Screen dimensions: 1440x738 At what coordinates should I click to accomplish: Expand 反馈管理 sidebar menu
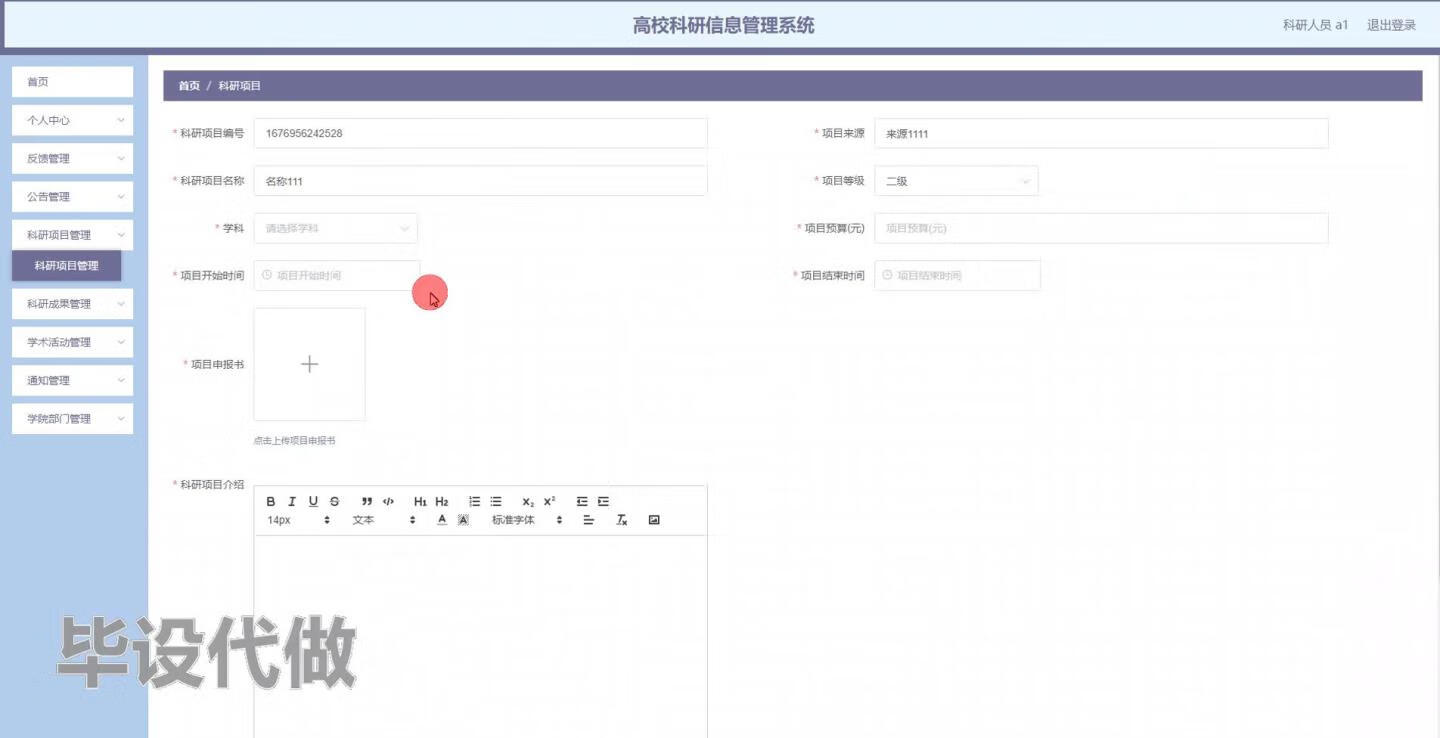(72, 158)
